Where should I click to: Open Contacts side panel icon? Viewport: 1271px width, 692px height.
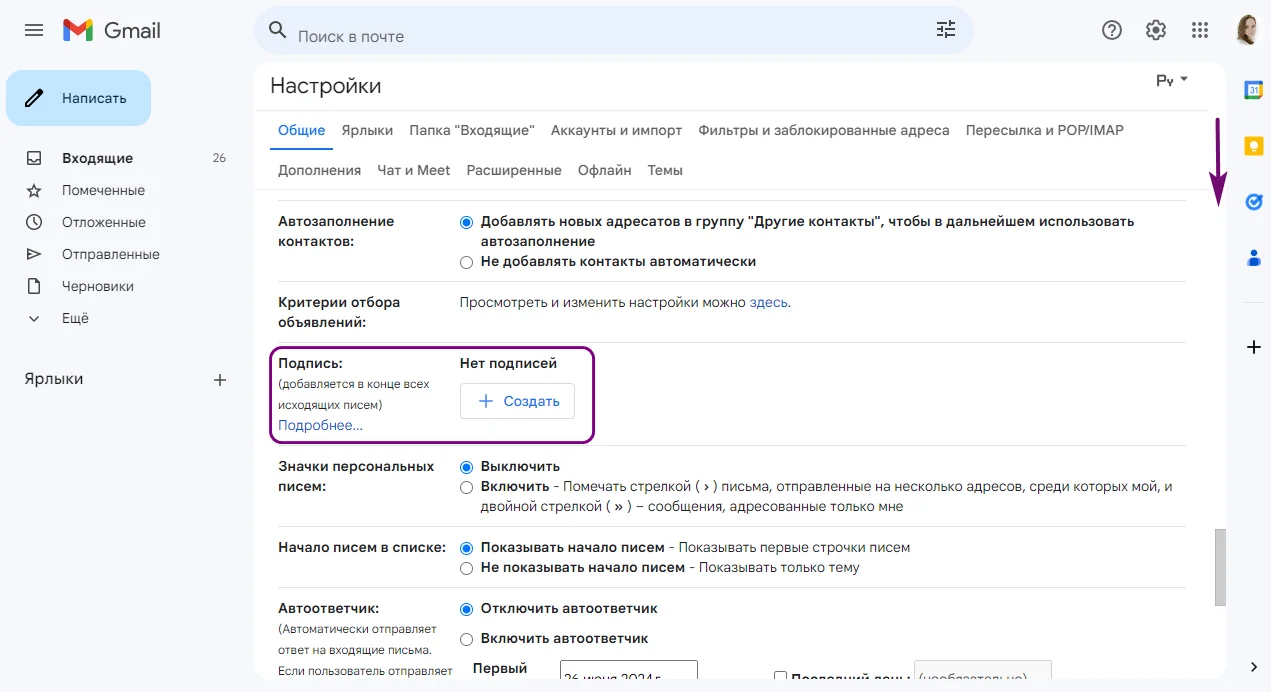[1253, 258]
